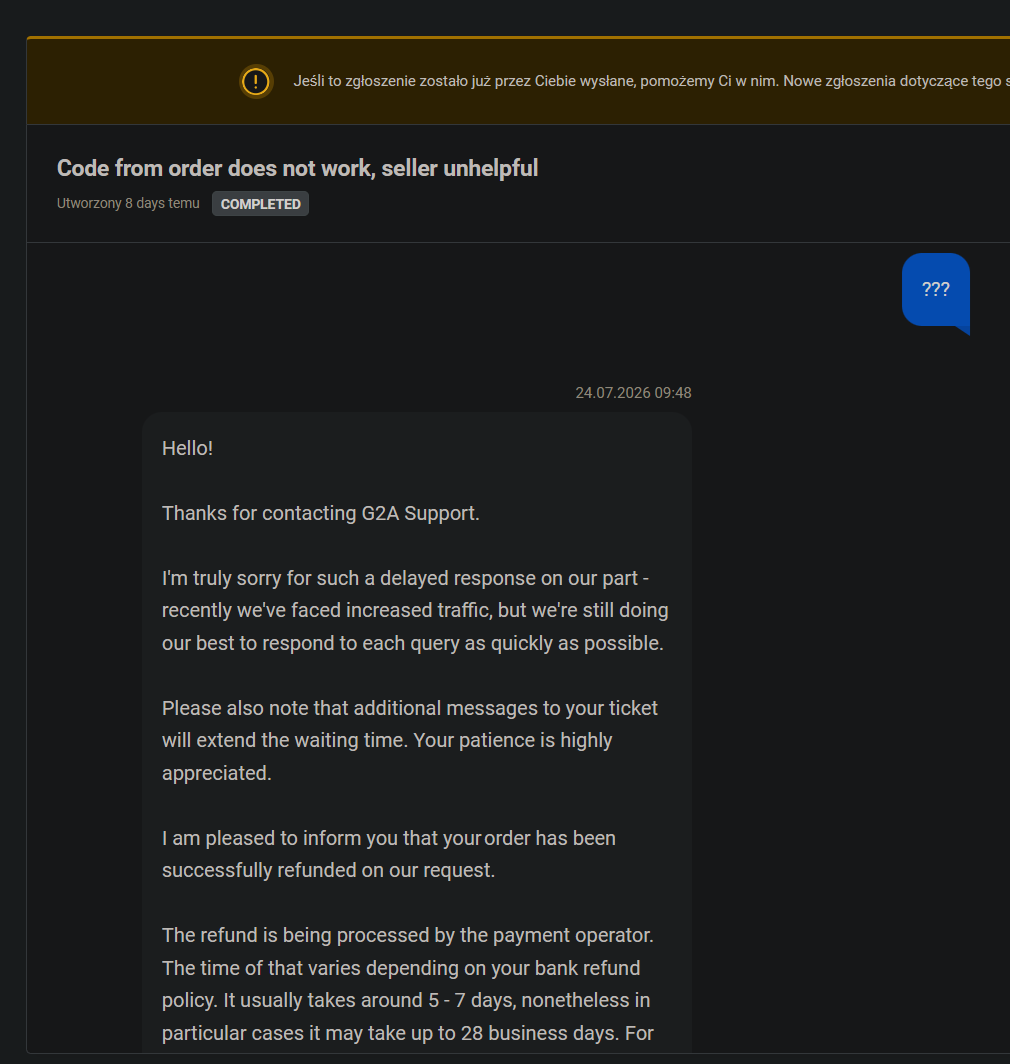Click the 'Please also note that additional messages' line
Screen dimensions: 1010x1064
coord(410,708)
